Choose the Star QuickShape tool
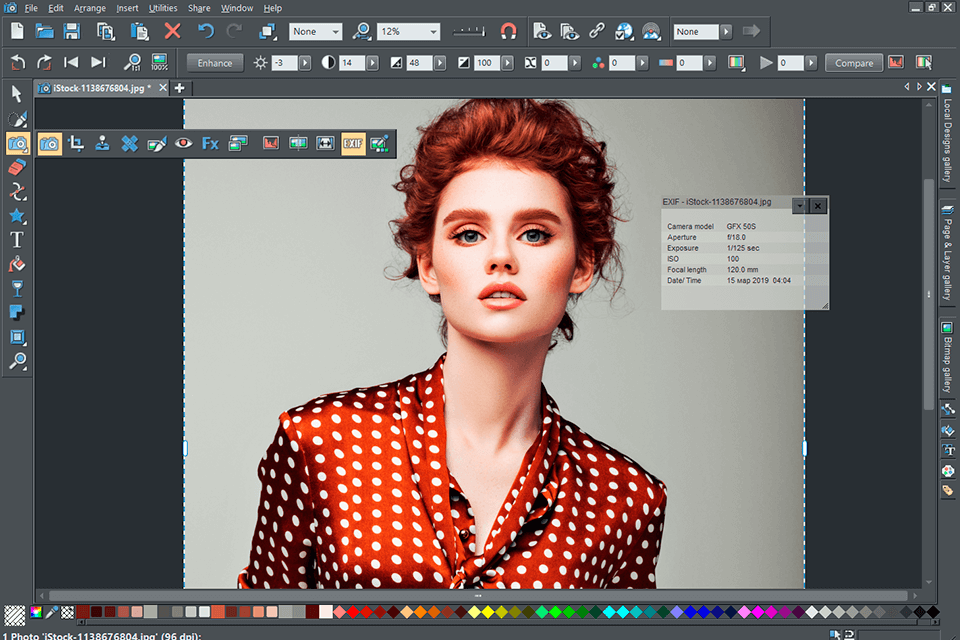The width and height of the screenshot is (960, 640). (x=17, y=216)
